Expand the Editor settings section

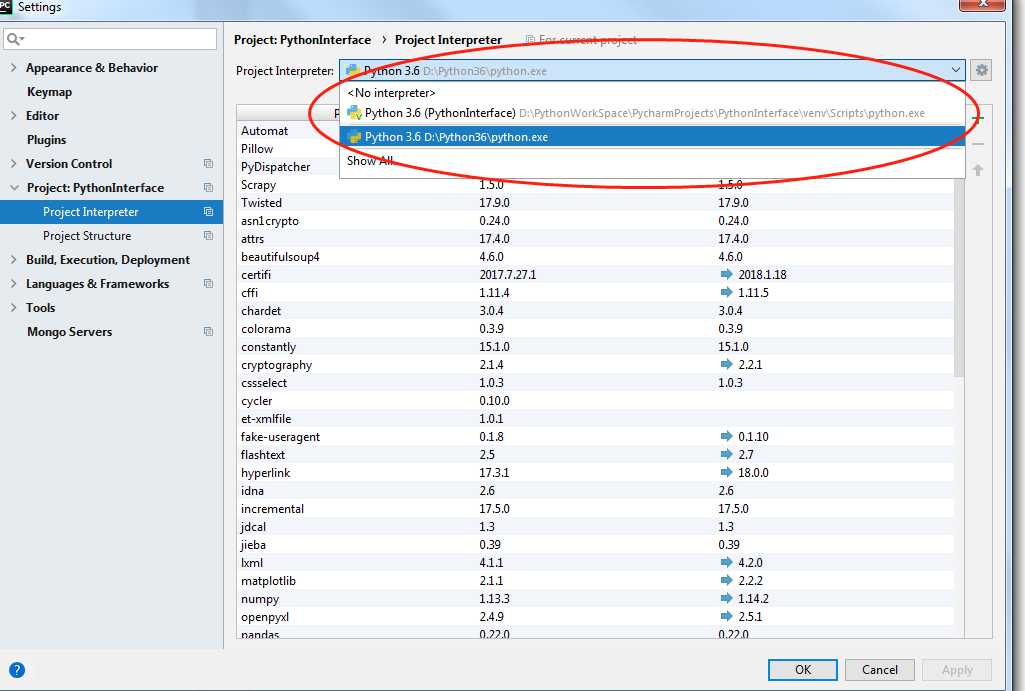tap(13, 116)
